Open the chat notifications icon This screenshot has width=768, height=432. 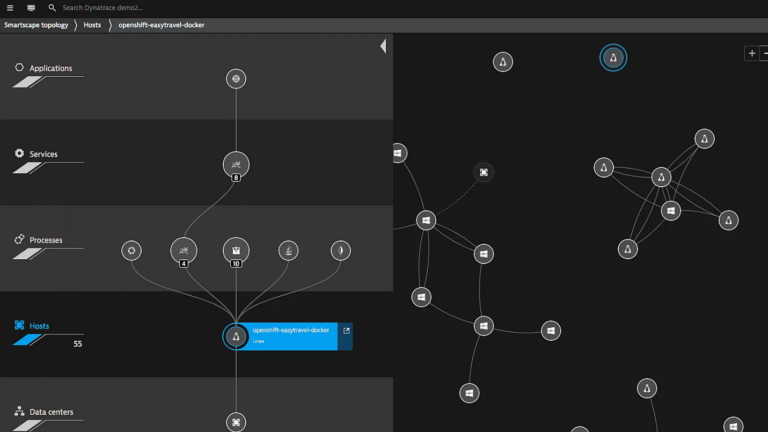(x=31, y=8)
